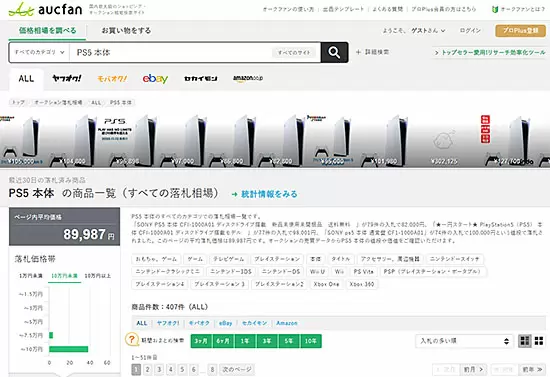Select the under 100,000 yen price range tab
This screenshot has width=550, height=377.
[x=65, y=276]
